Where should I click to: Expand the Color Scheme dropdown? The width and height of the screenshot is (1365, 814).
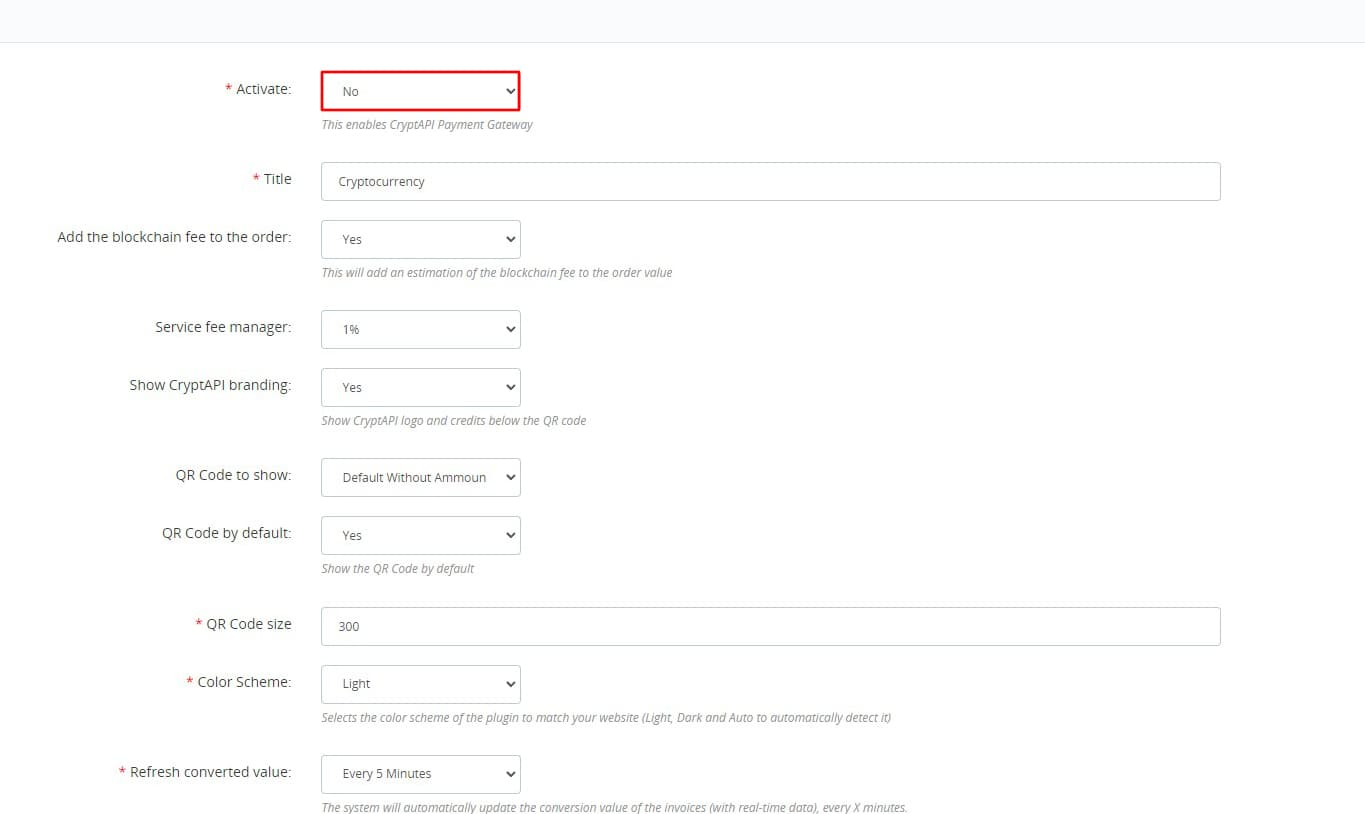[420, 683]
